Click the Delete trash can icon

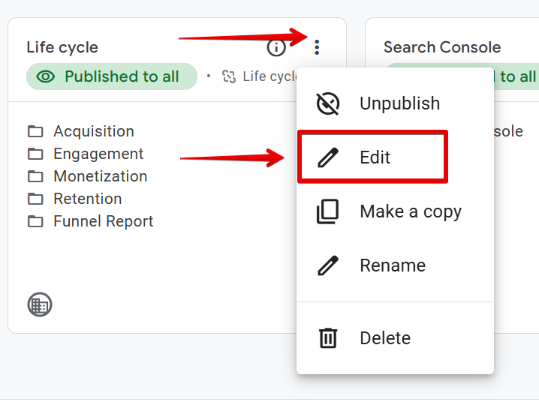pos(328,338)
